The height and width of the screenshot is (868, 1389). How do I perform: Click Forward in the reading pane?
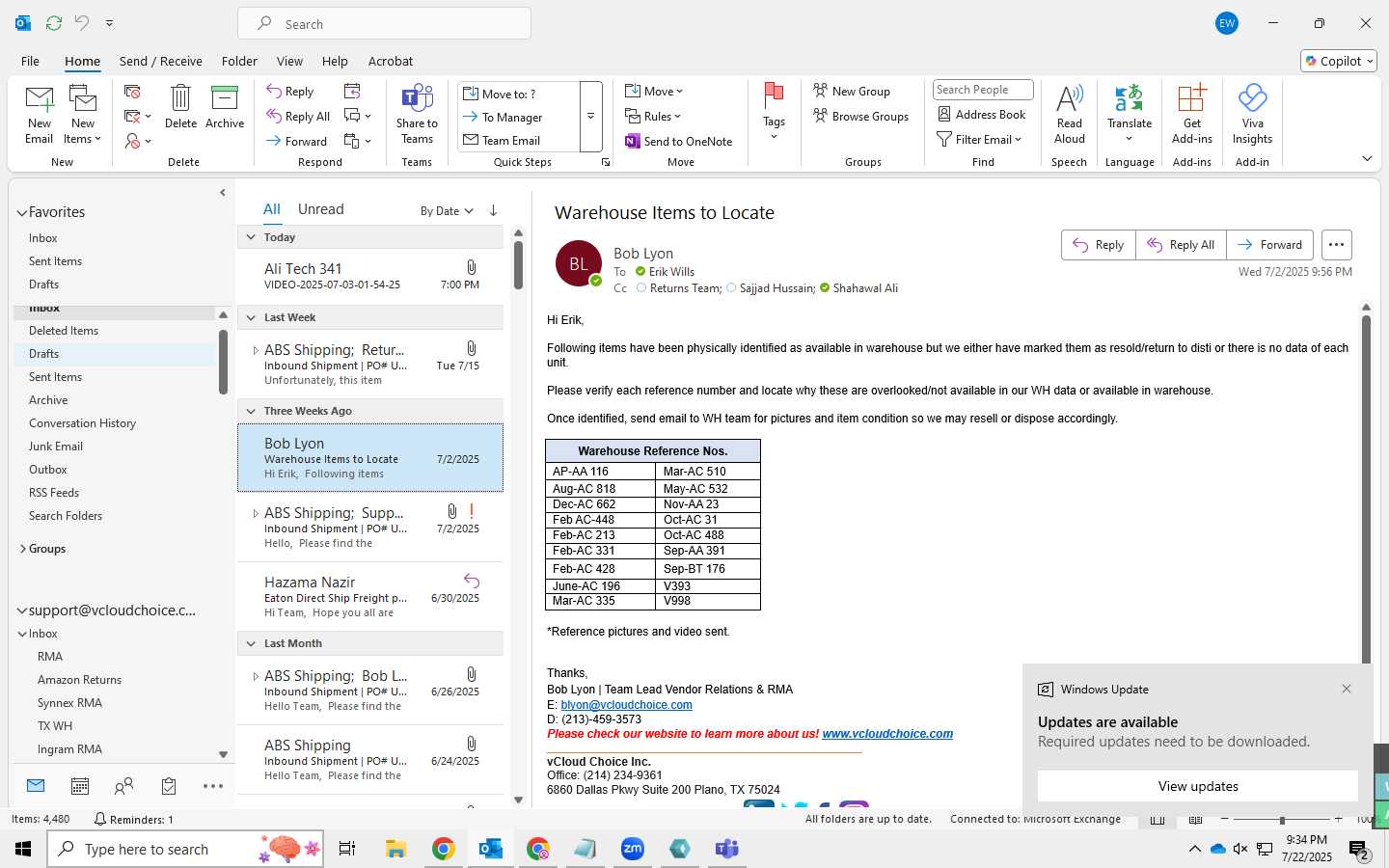pyautogui.click(x=1270, y=245)
